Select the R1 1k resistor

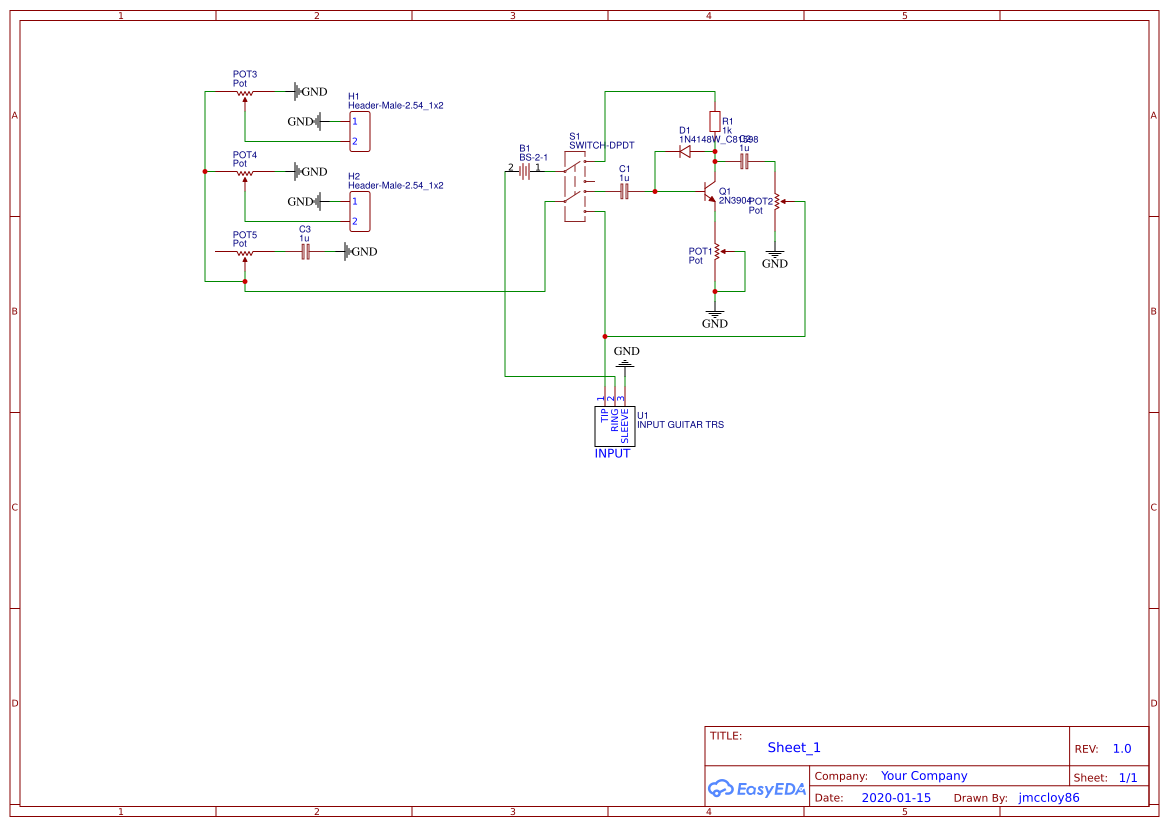tap(715, 121)
